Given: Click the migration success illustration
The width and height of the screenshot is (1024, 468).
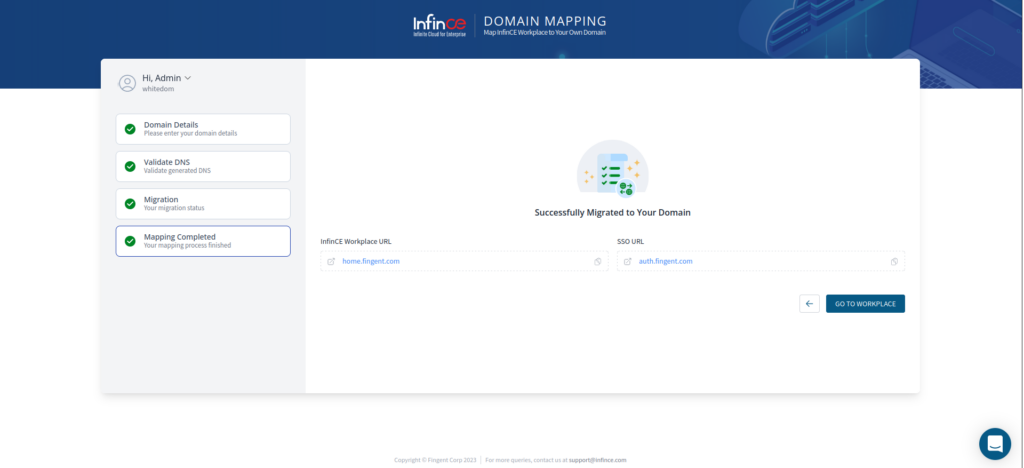Looking at the screenshot, I should click(x=612, y=169).
